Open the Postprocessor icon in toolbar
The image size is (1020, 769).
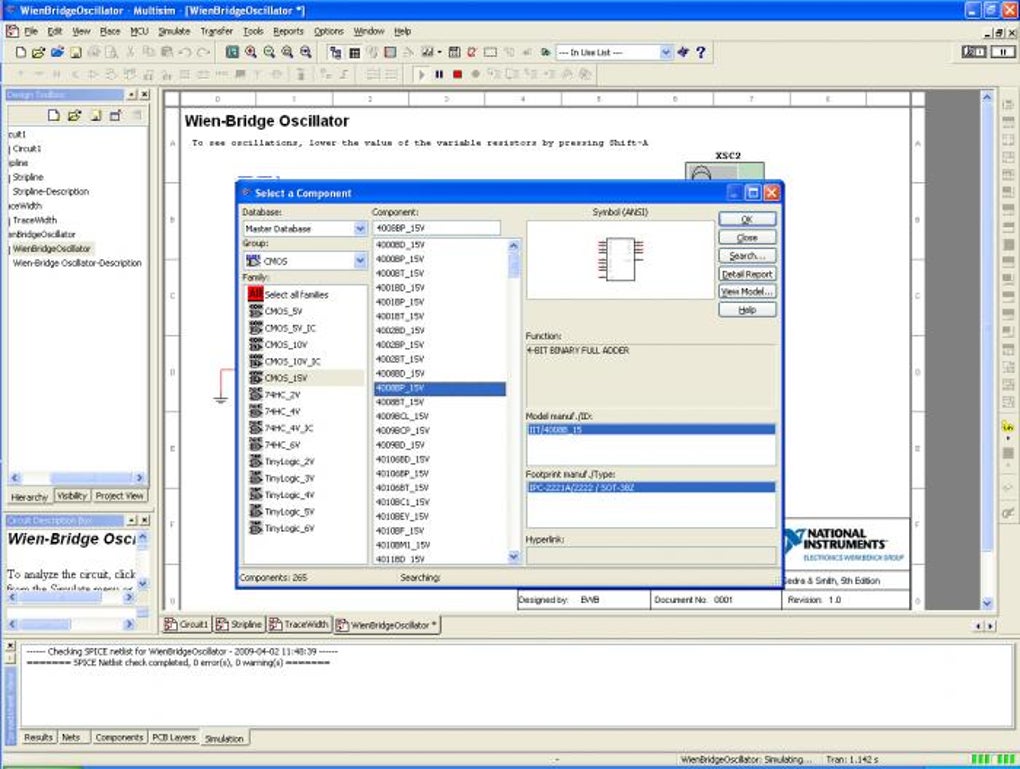455,52
